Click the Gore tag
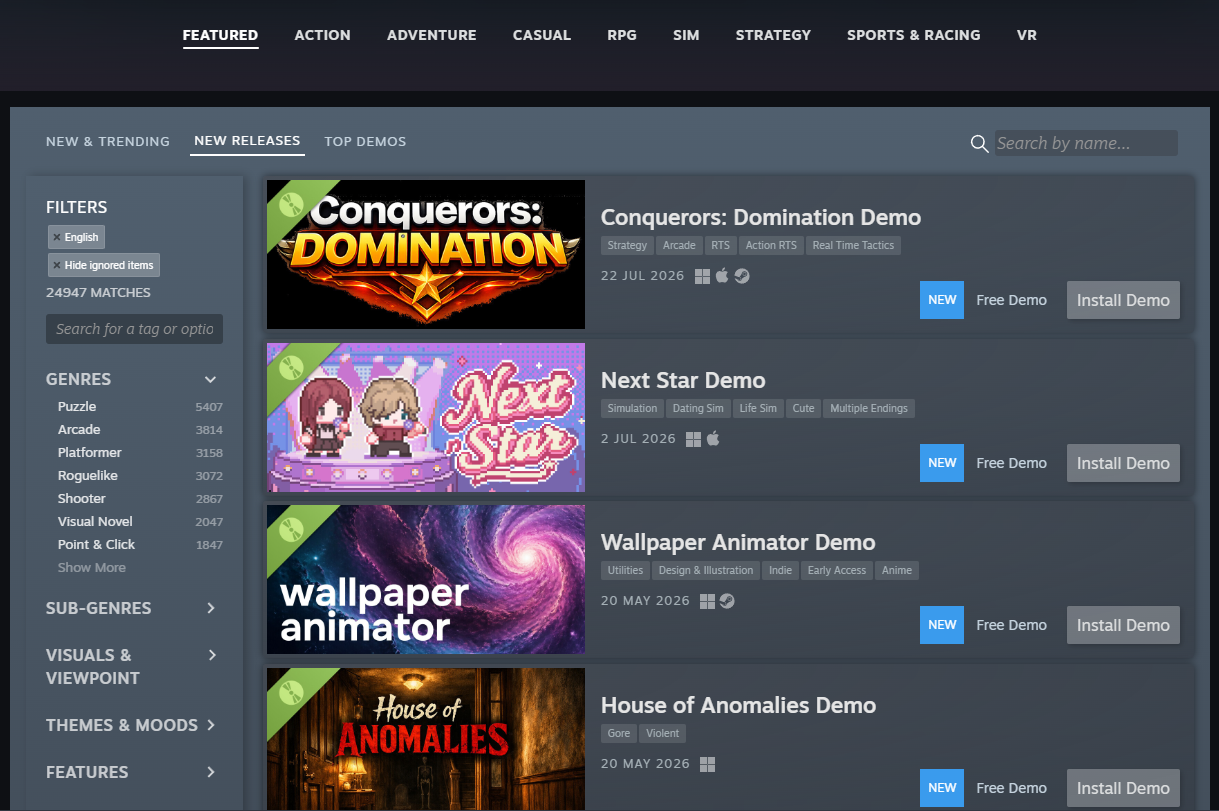 point(619,733)
